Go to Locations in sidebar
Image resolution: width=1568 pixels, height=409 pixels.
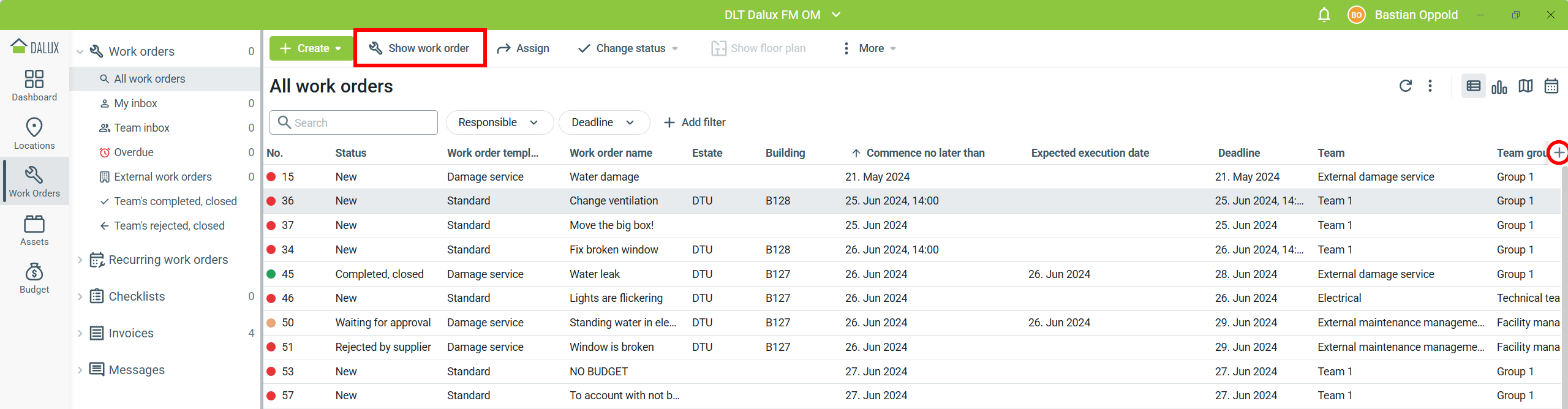pos(34,133)
